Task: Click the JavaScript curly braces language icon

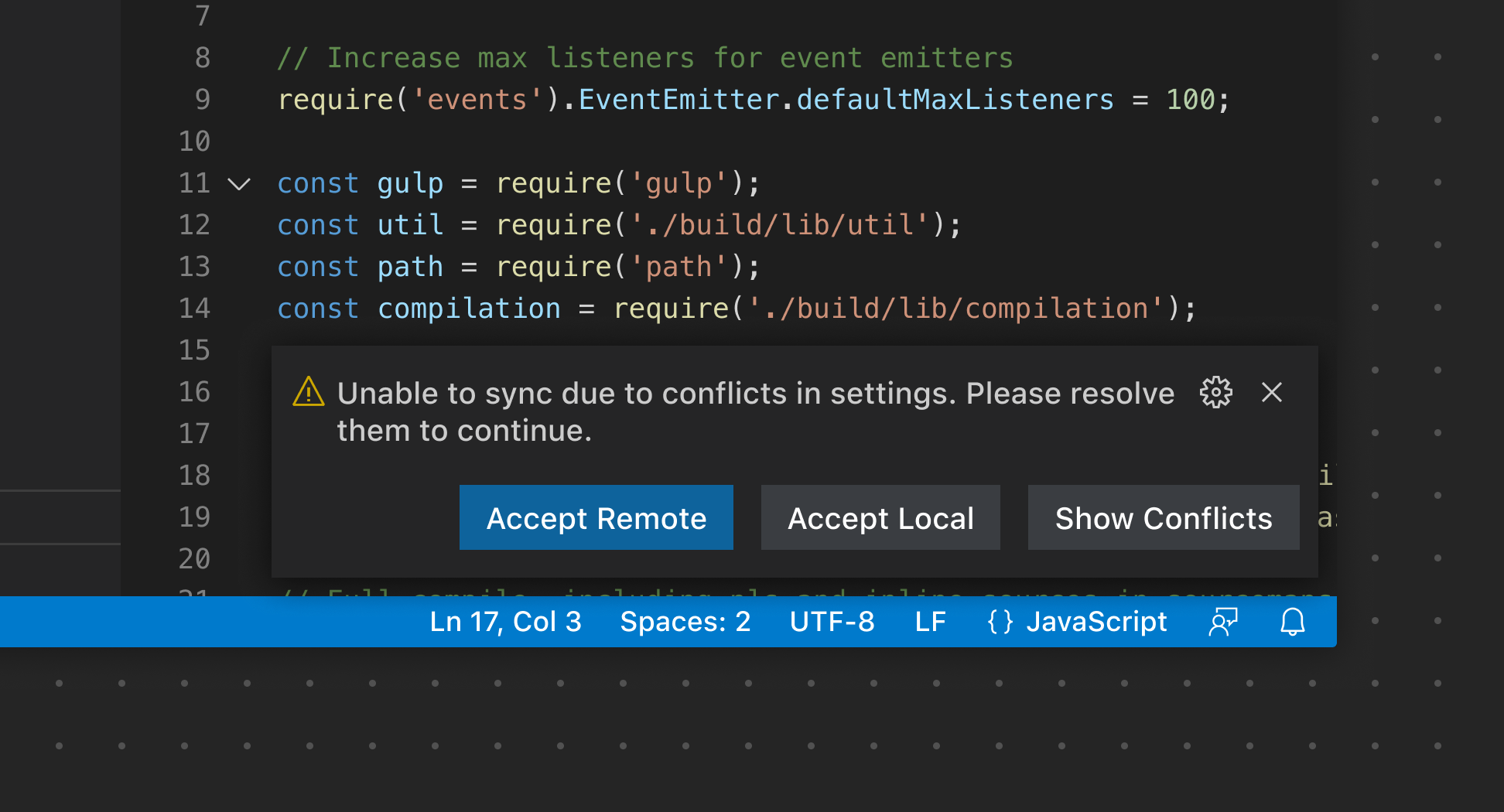Action: point(999,622)
